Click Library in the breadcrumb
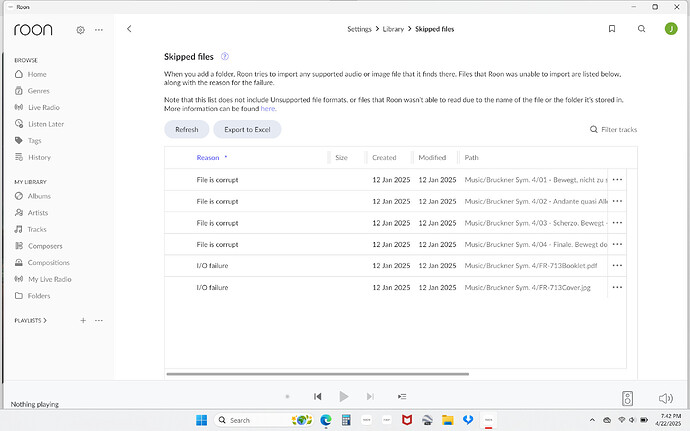Viewport: 690px width, 431px height. coord(393,29)
